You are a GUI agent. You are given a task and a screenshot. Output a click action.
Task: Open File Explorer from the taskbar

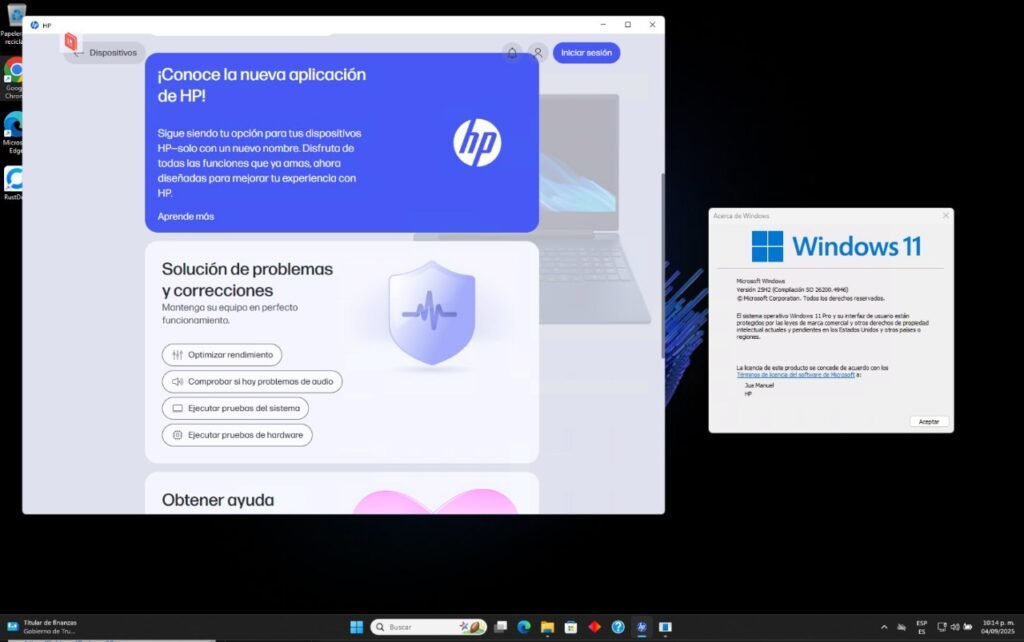pyautogui.click(x=547, y=627)
